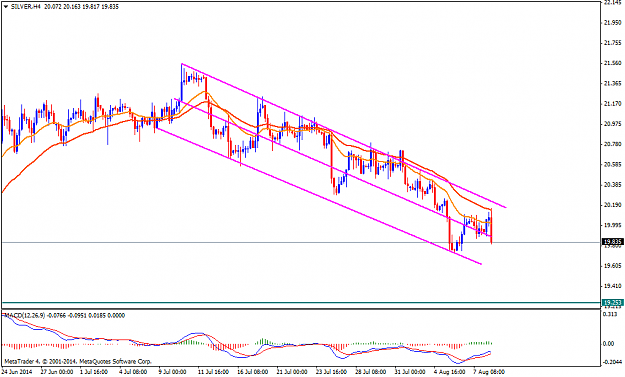Click the MetaTrader 4 MetaQuotes copyright text
Screen dimensions: 625x377
point(78,362)
